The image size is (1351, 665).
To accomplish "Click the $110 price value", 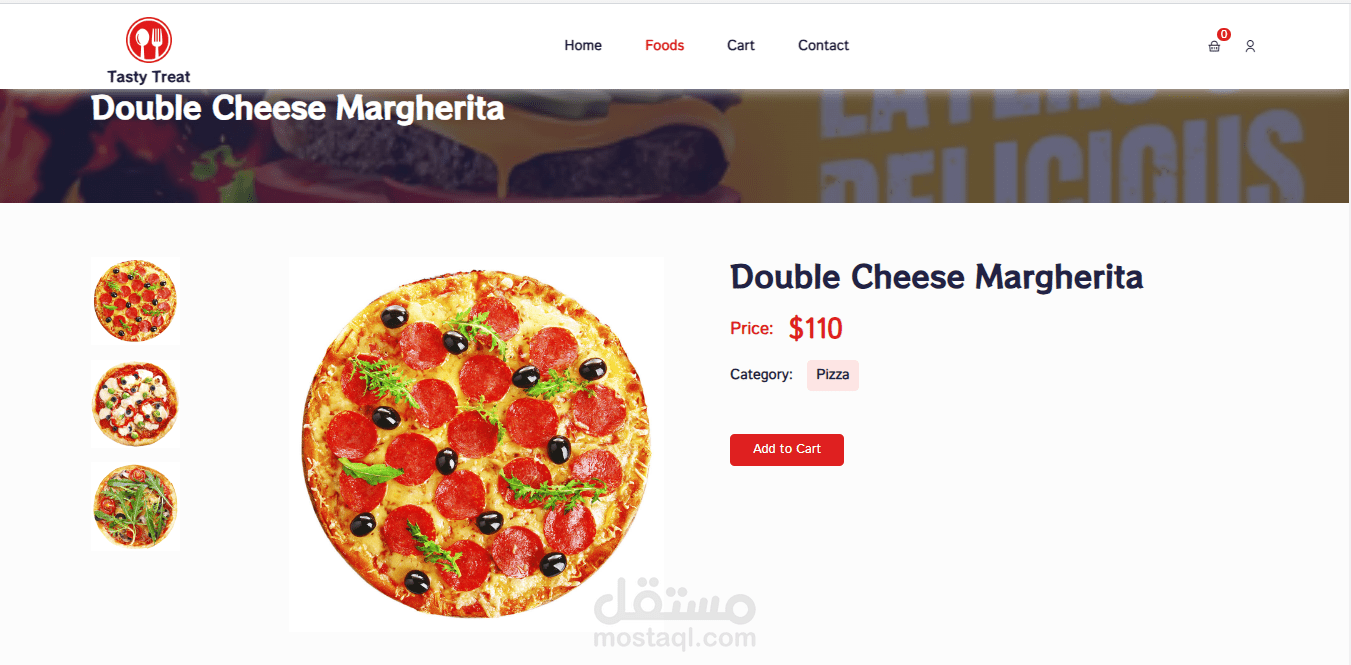I will (x=816, y=328).
